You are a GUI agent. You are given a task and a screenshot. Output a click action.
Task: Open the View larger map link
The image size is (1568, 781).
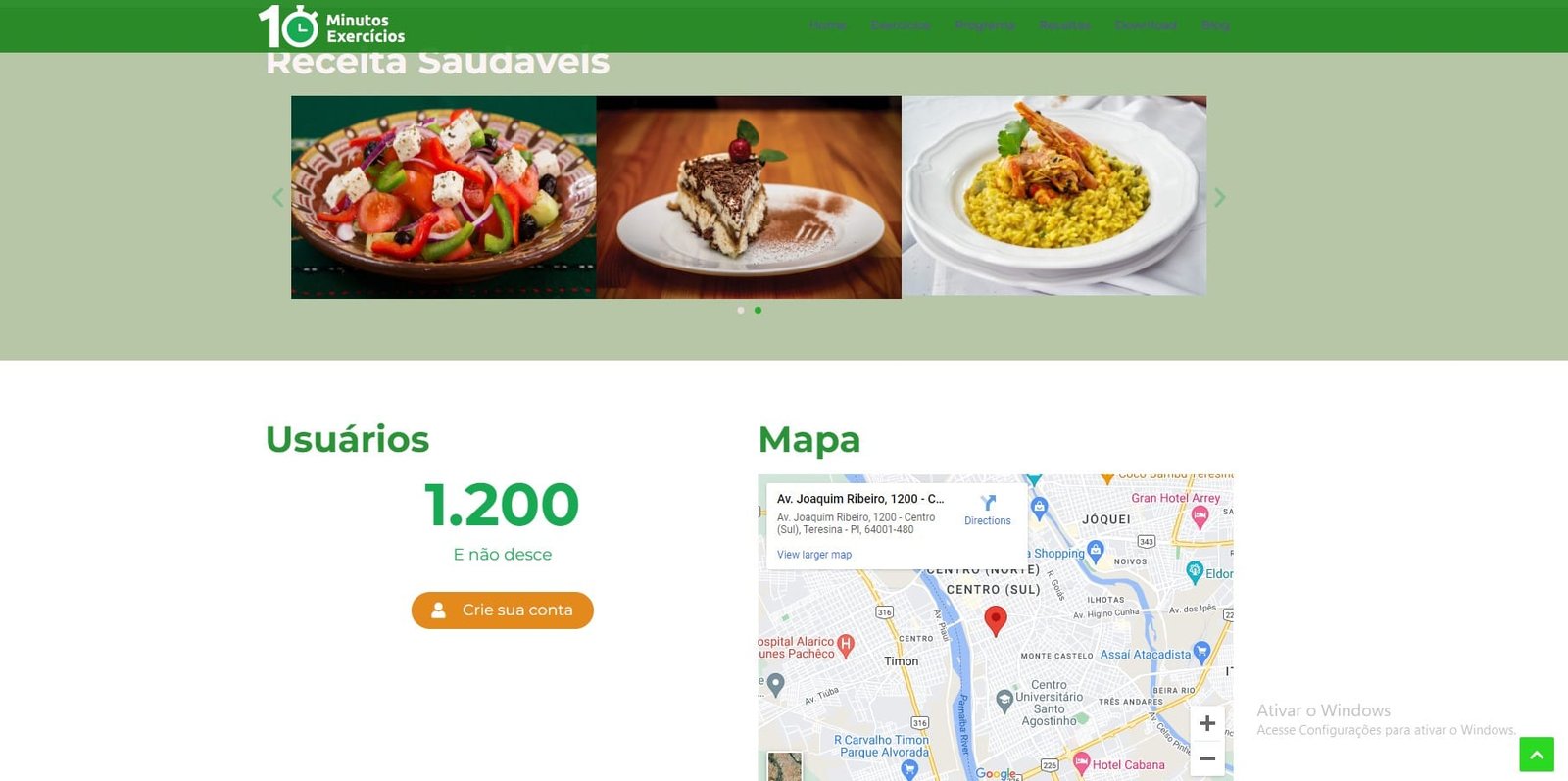point(814,555)
